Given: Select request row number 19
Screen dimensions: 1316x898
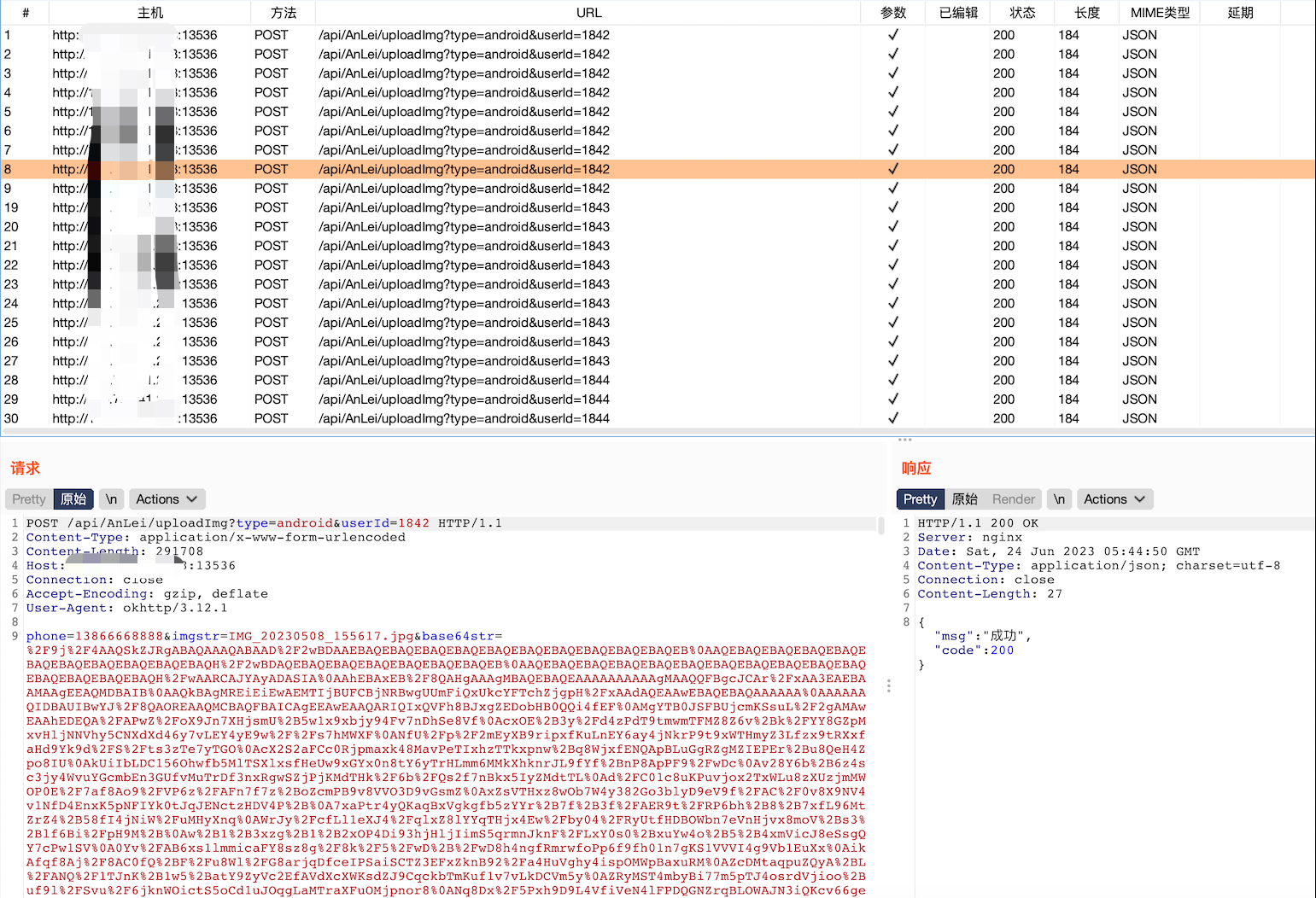Looking at the screenshot, I should click(658, 207).
